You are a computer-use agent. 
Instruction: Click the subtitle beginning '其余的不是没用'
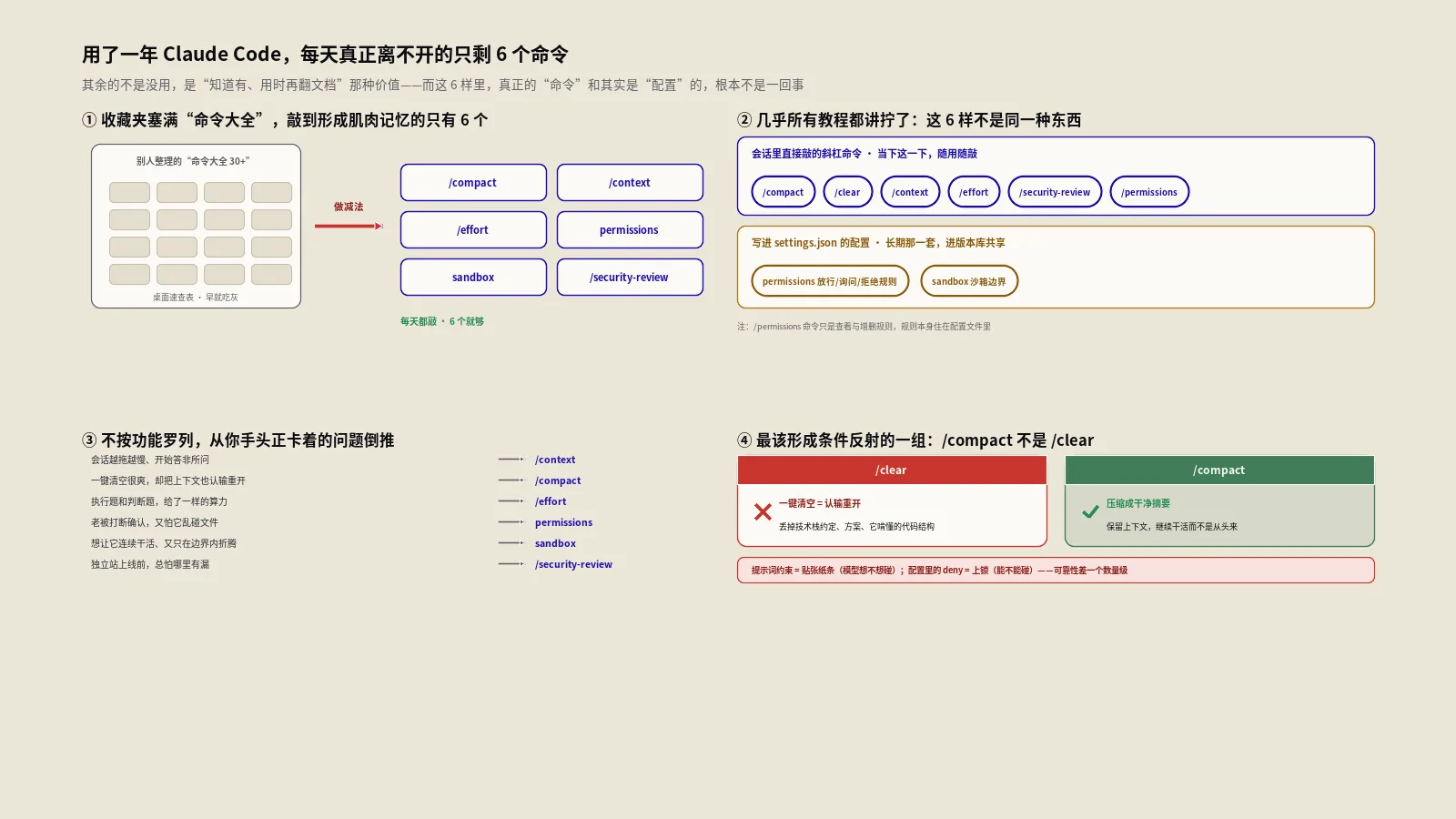click(x=443, y=85)
